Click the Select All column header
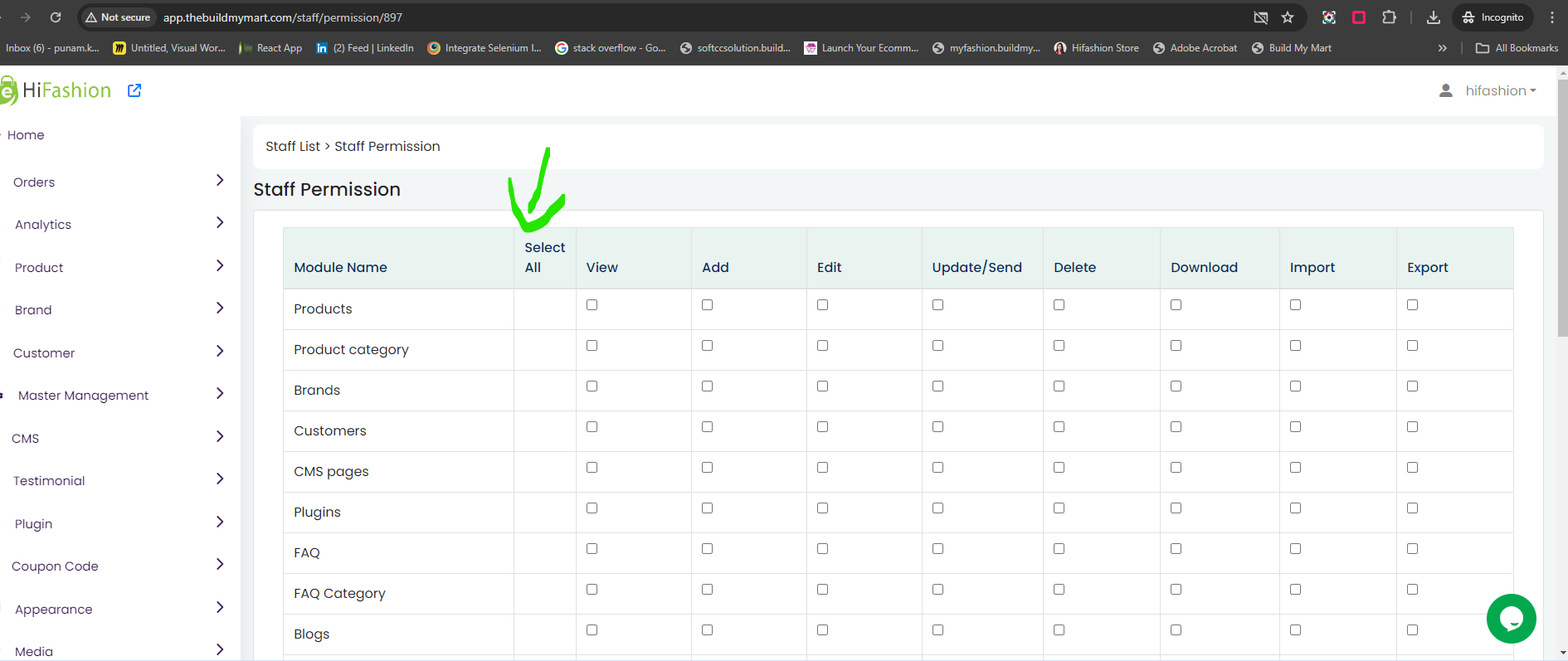 (x=544, y=257)
